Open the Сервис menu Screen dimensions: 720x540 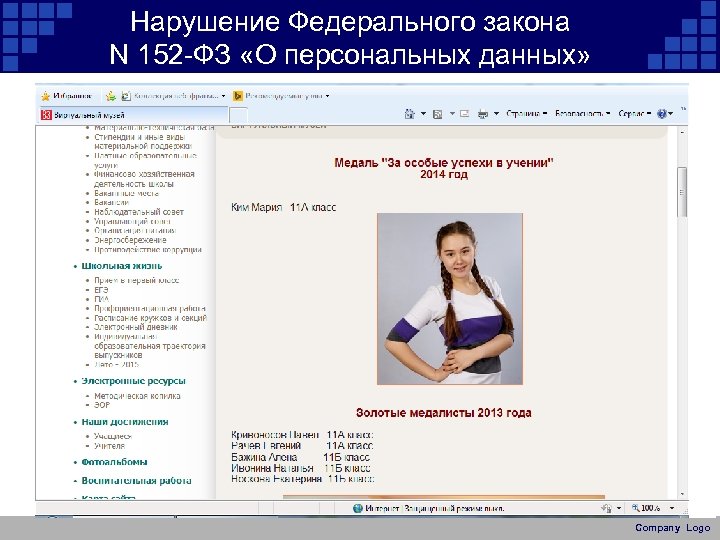pyautogui.click(x=635, y=113)
